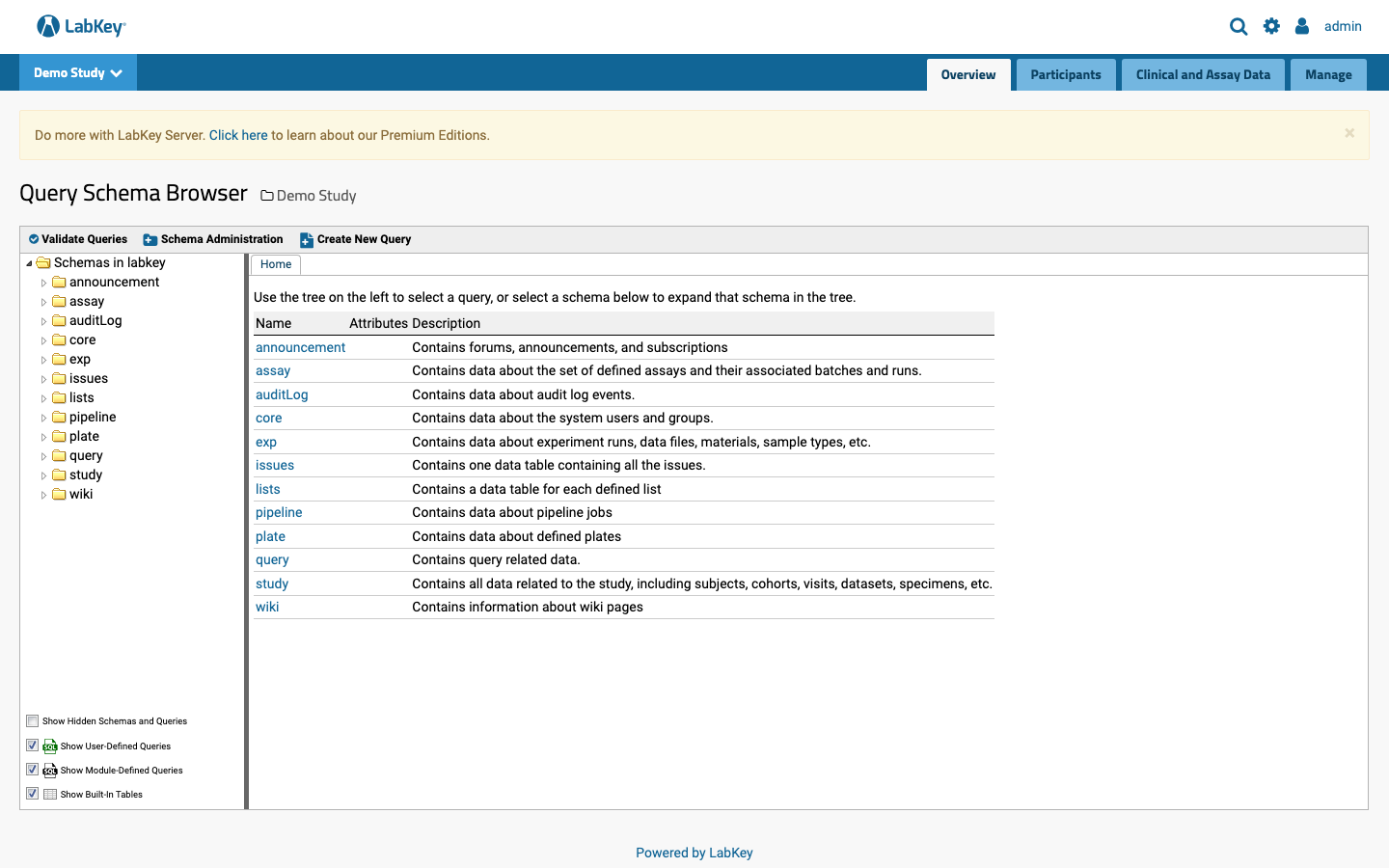Dismiss the Premium Editions banner
The image size is (1389, 868).
point(1349,133)
